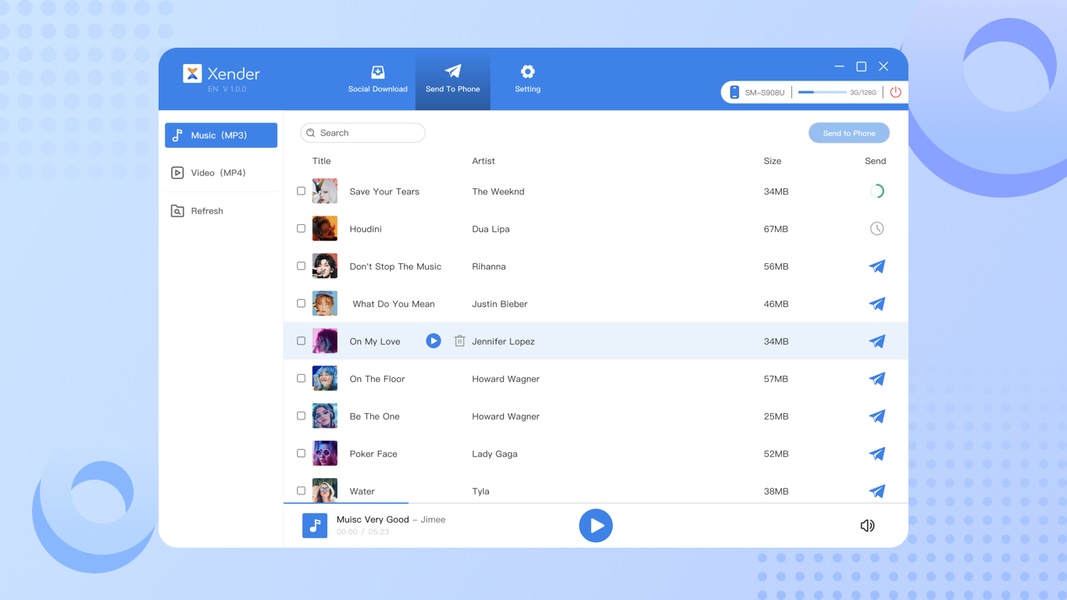Click artist name Lady Gaga
This screenshot has height=600, width=1067.
click(x=495, y=454)
